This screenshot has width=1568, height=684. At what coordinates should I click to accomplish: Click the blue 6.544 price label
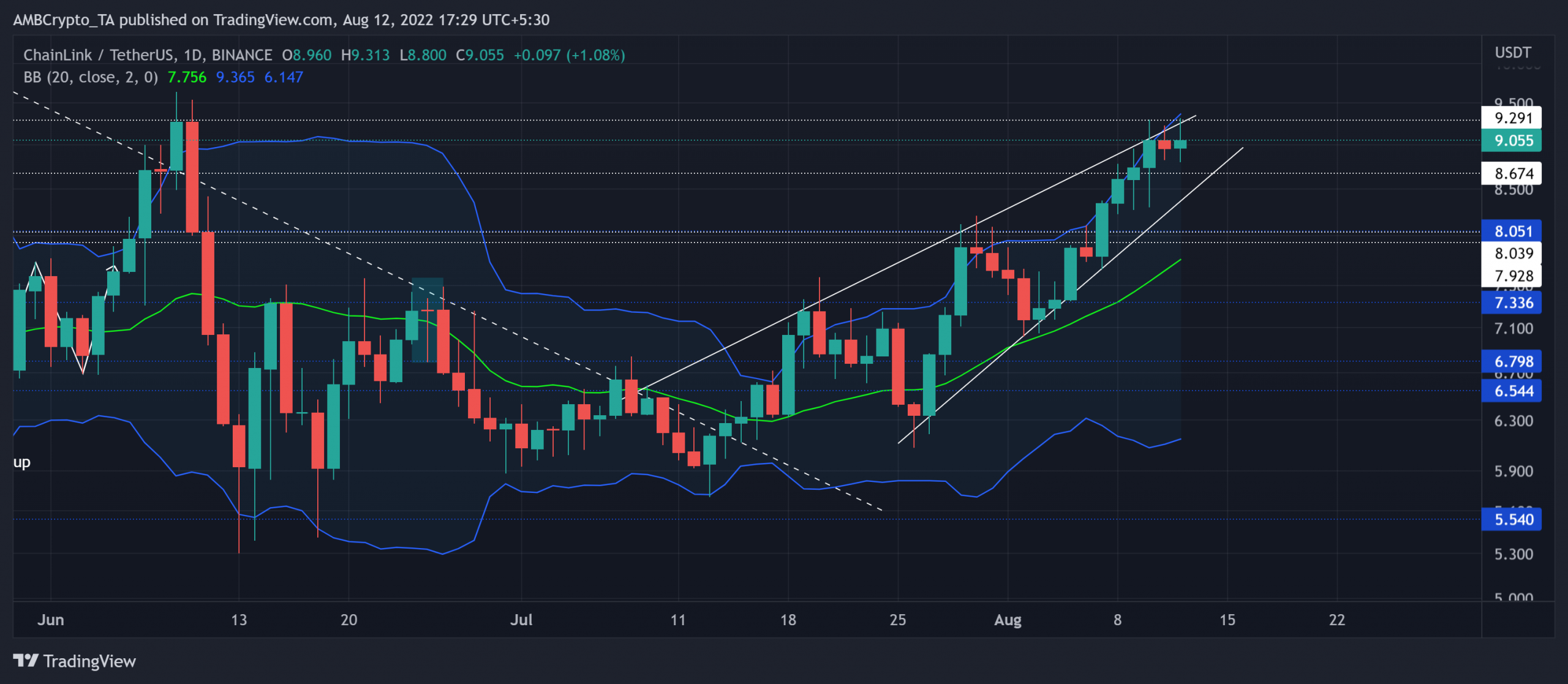(1511, 391)
